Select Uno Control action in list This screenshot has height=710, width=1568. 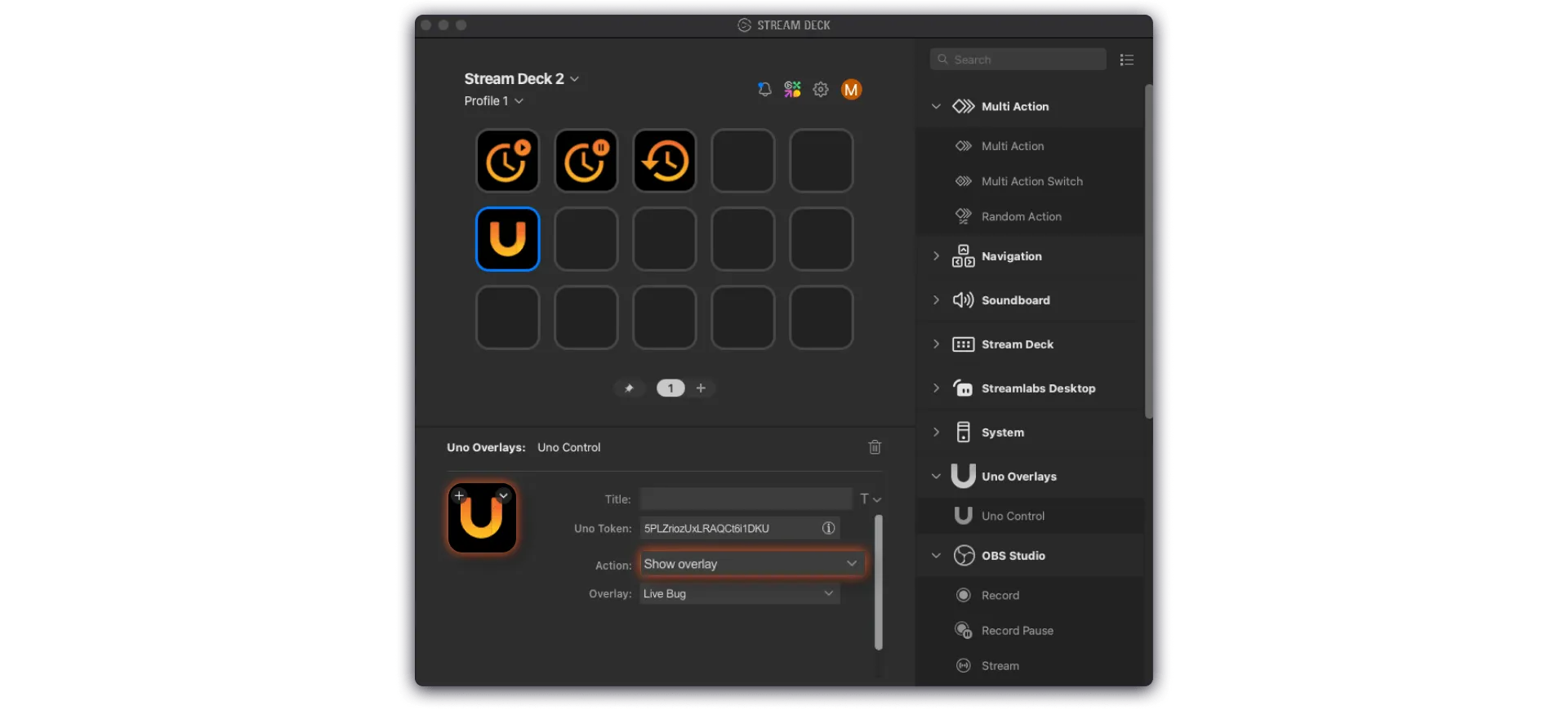coord(1031,516)
